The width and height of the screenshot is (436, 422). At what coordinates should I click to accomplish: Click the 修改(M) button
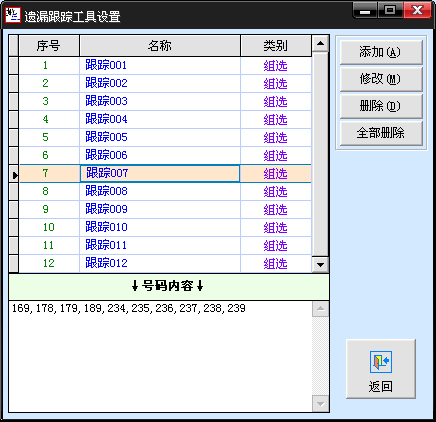click(381, 79)
